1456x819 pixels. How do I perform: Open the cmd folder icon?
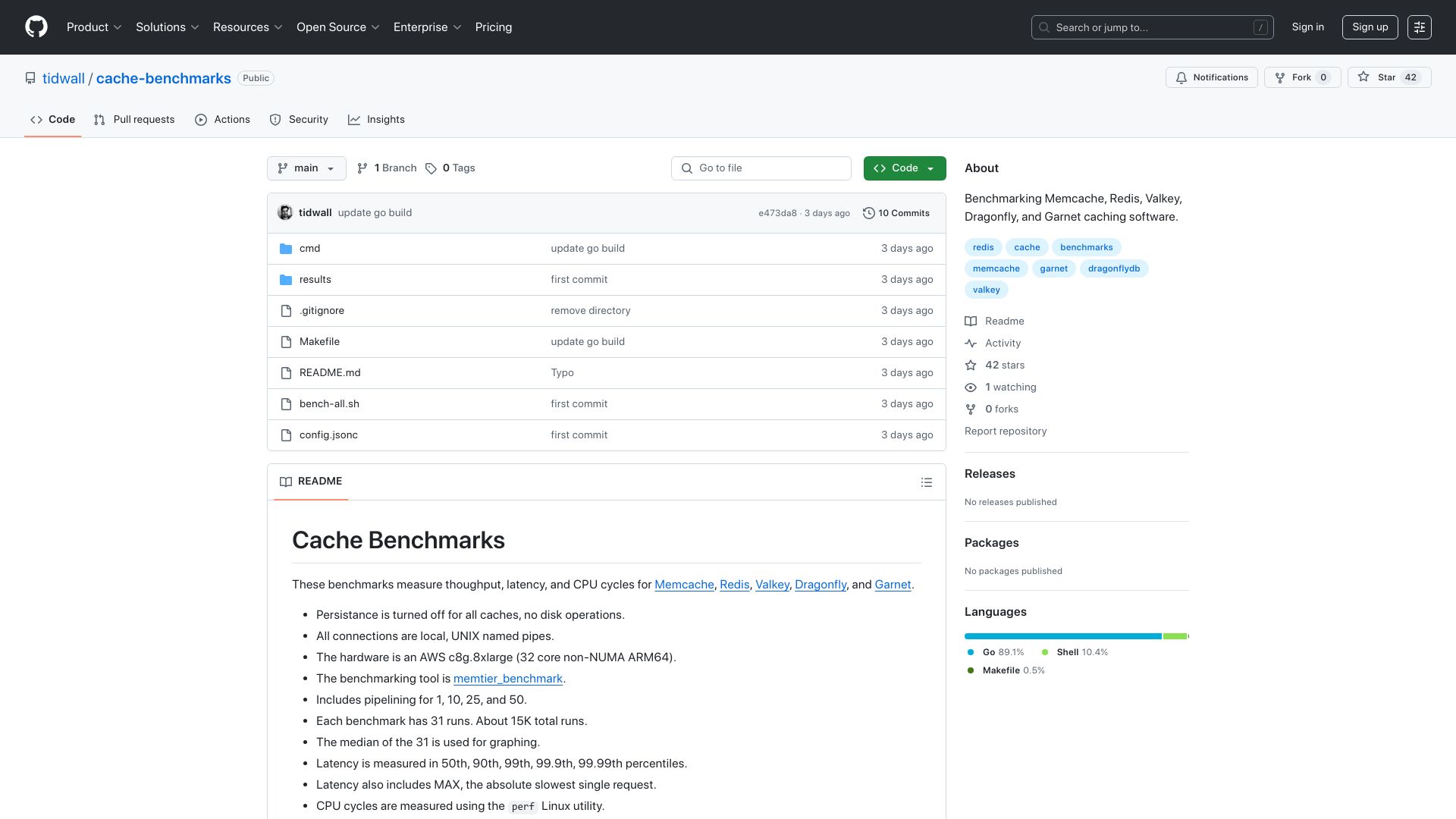coord(286,249)
